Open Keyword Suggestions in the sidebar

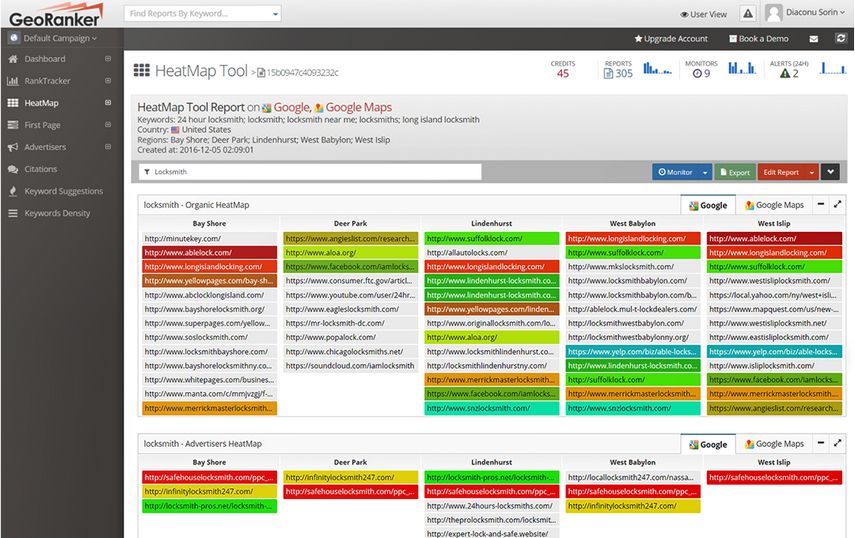pyautogui.click(x=63, y=191)
